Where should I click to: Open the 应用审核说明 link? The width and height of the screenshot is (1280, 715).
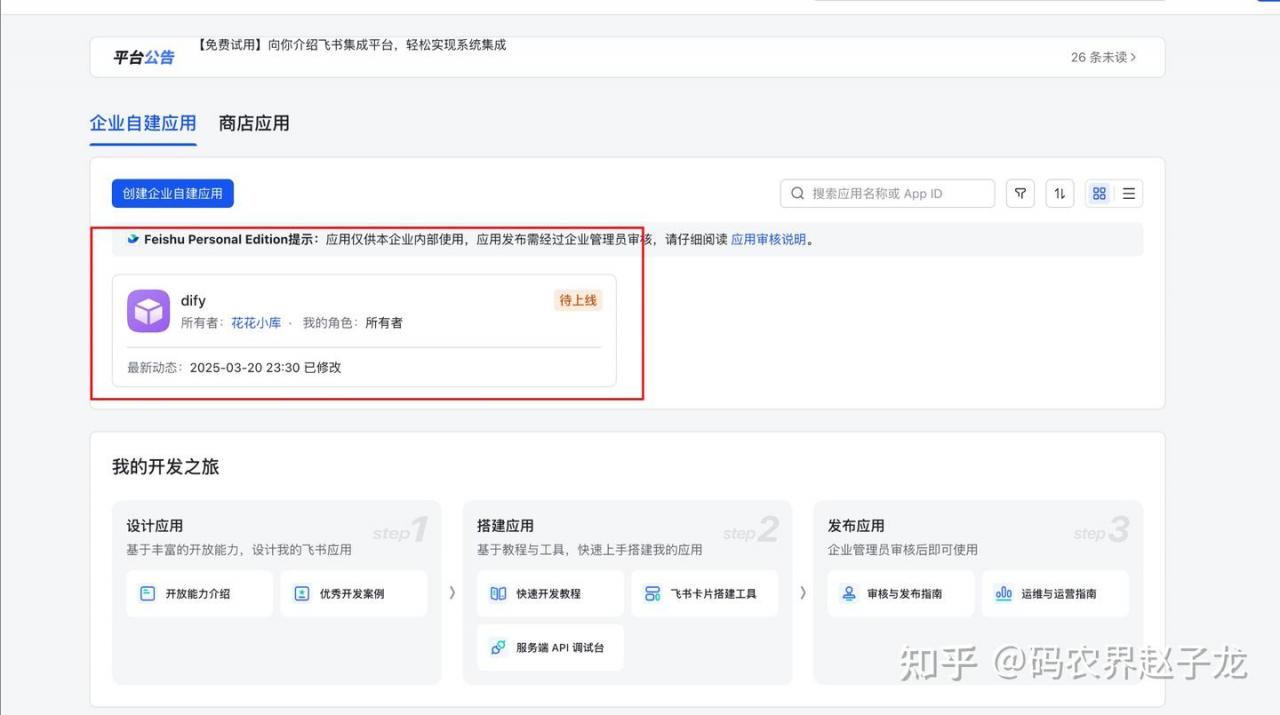[768, 239]
